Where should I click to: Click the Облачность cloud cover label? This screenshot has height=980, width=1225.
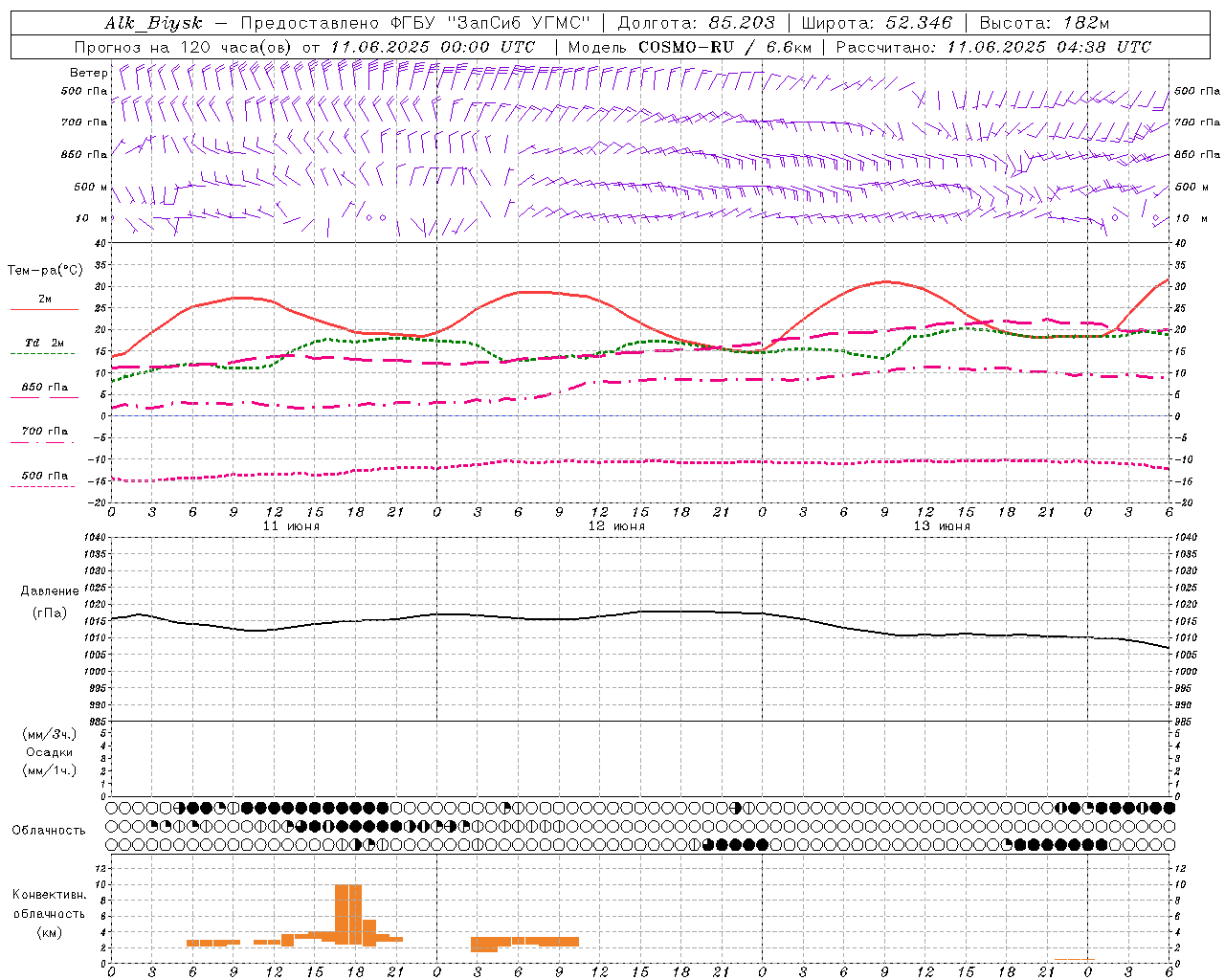[x=49, y=831]
